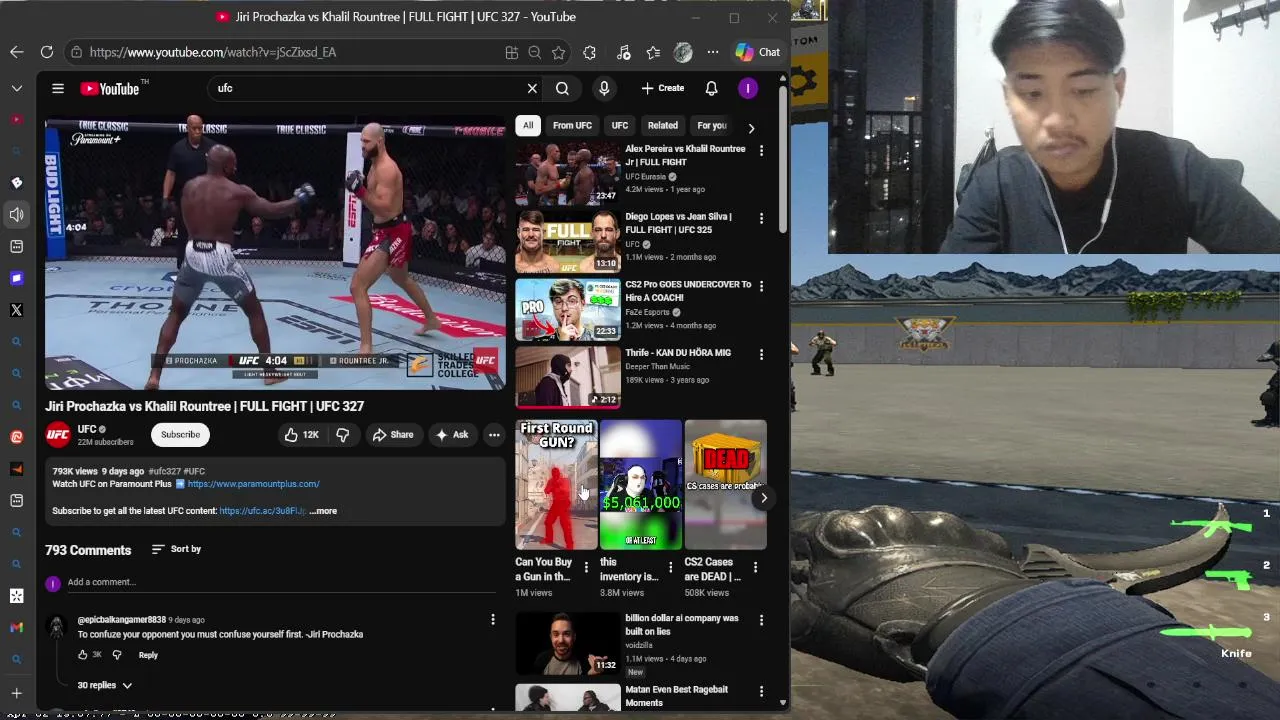Subscribe to the UFC channel
Screen dimensions: 1280x720
coord(181,434)
